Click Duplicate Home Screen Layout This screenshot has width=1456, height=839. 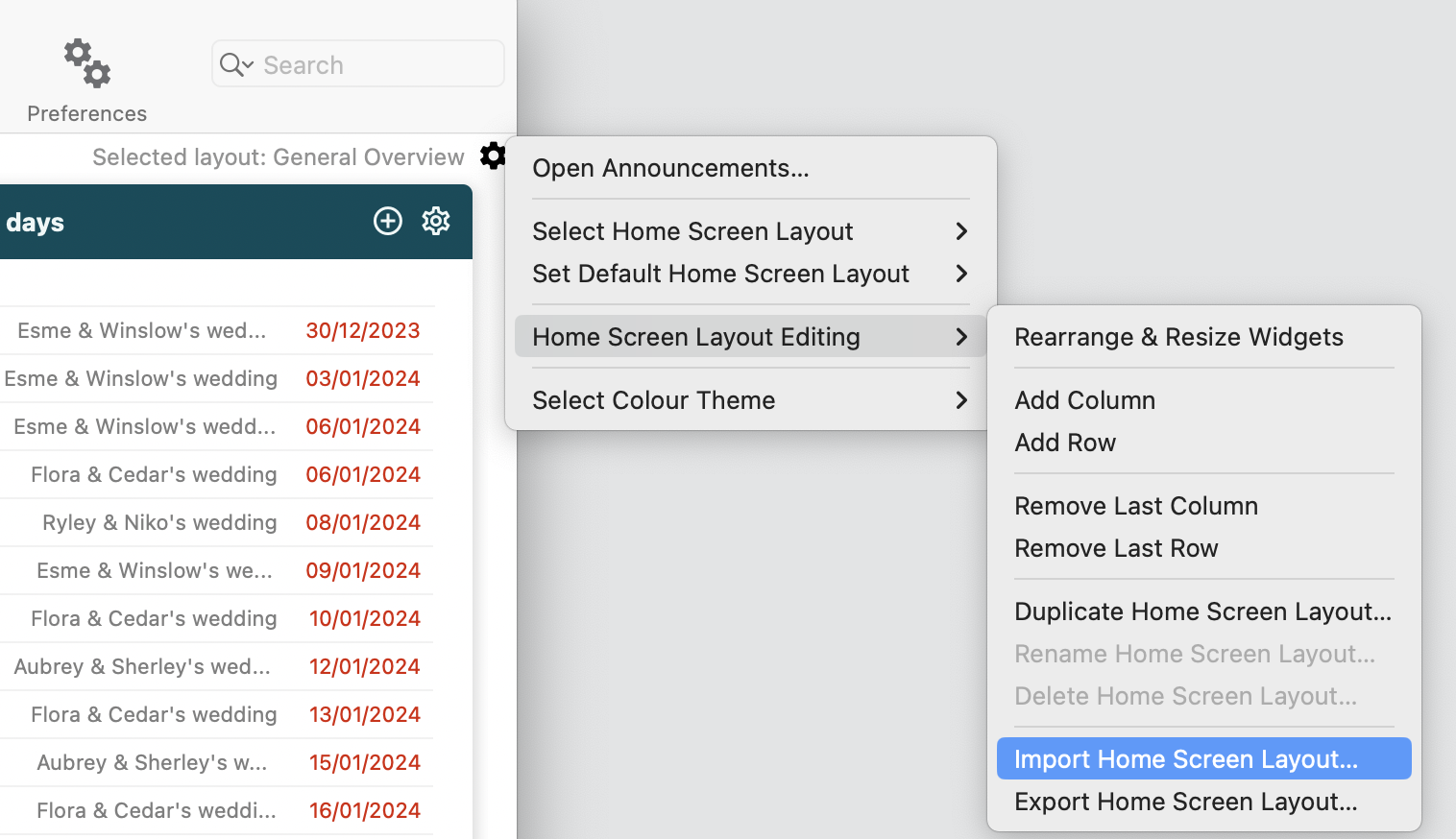(1202, 611)
